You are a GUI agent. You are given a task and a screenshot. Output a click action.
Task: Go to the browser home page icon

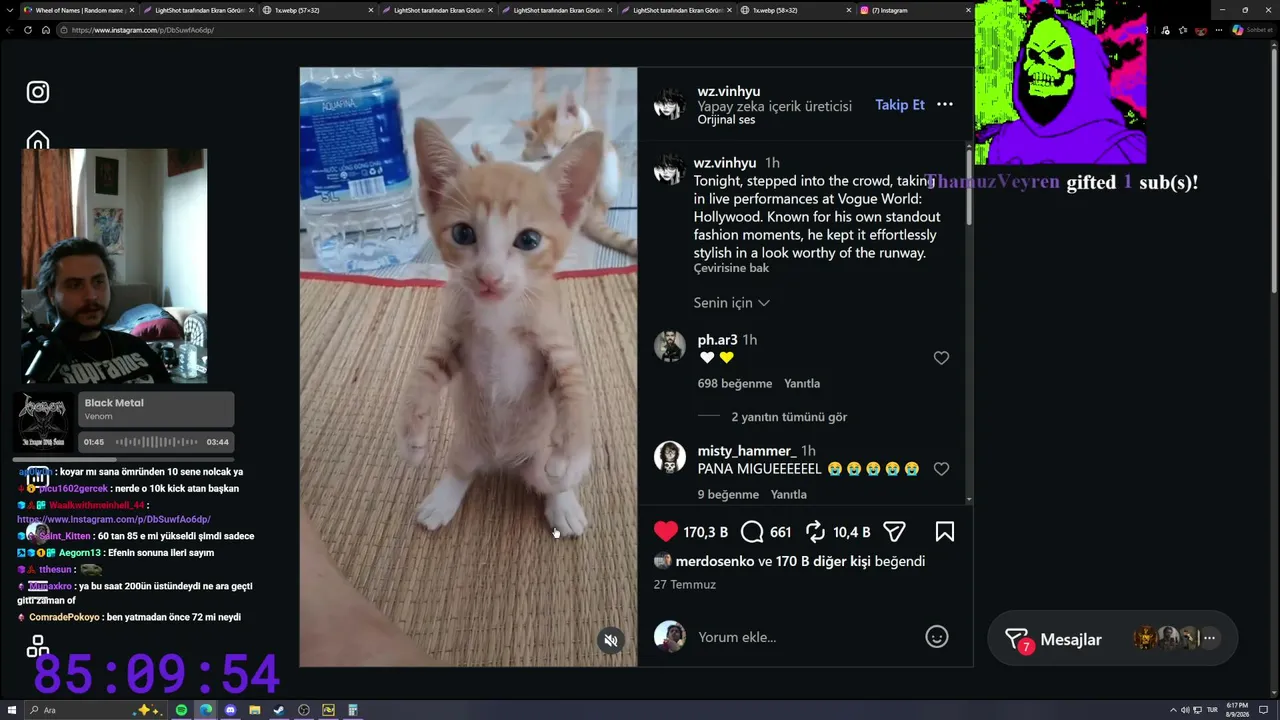click(x=45, y=30)
